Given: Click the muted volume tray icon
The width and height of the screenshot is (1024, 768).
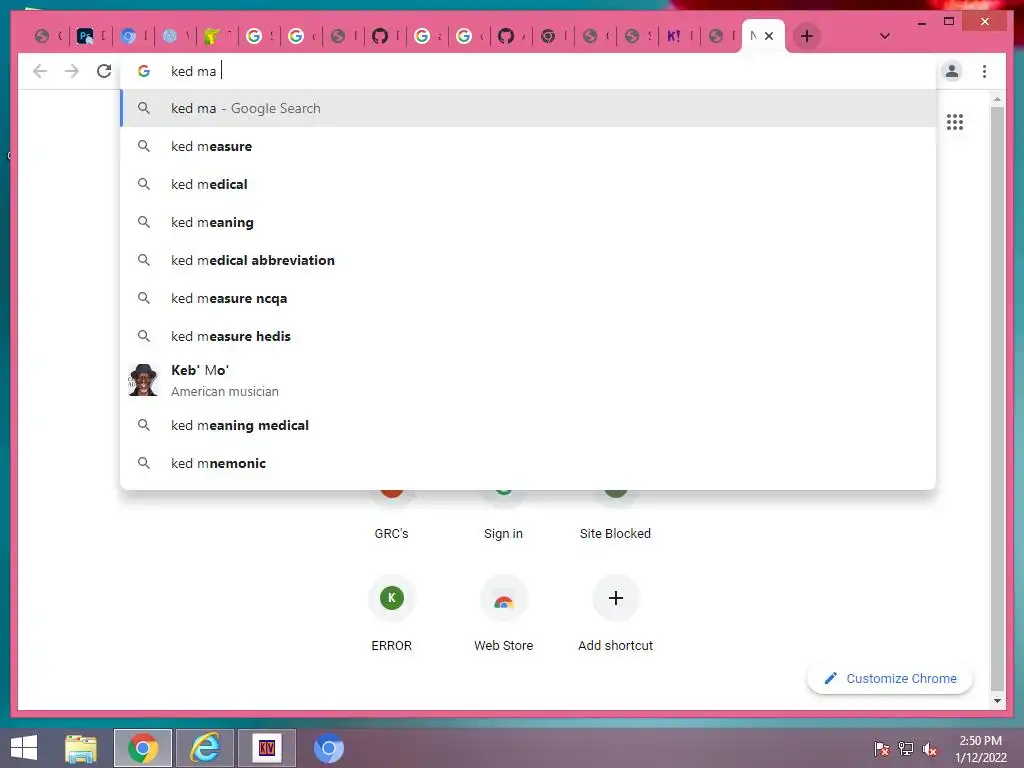Looking at the screenshot, I should coord(929,748).
